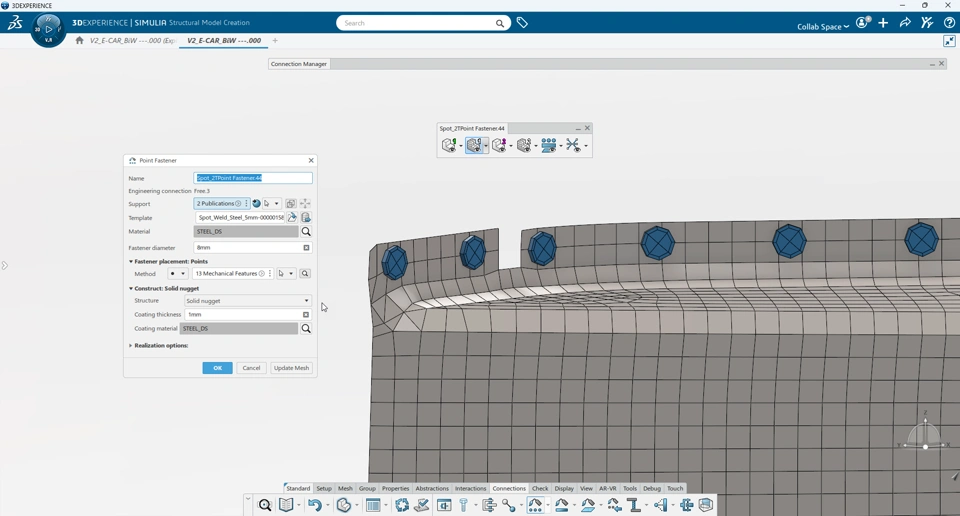
Task: Click the zoom fit magnifier in bottom toolbar
Action: 265,506
